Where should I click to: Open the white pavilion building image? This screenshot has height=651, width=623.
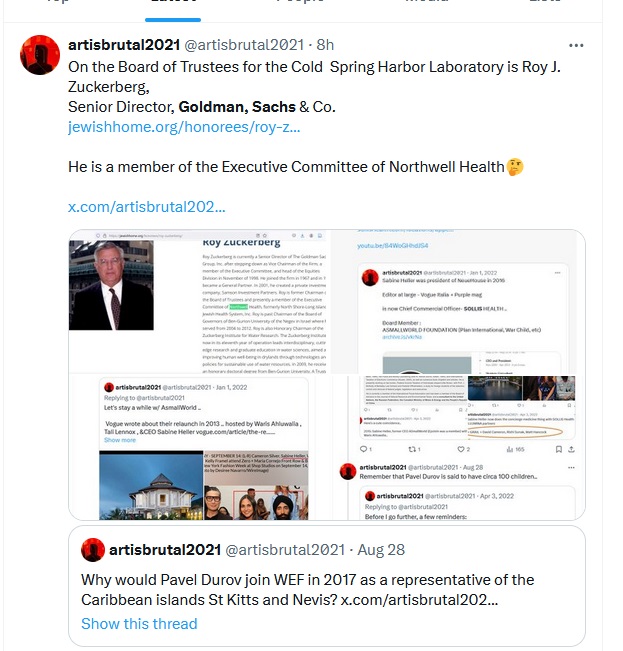[151, 485]
